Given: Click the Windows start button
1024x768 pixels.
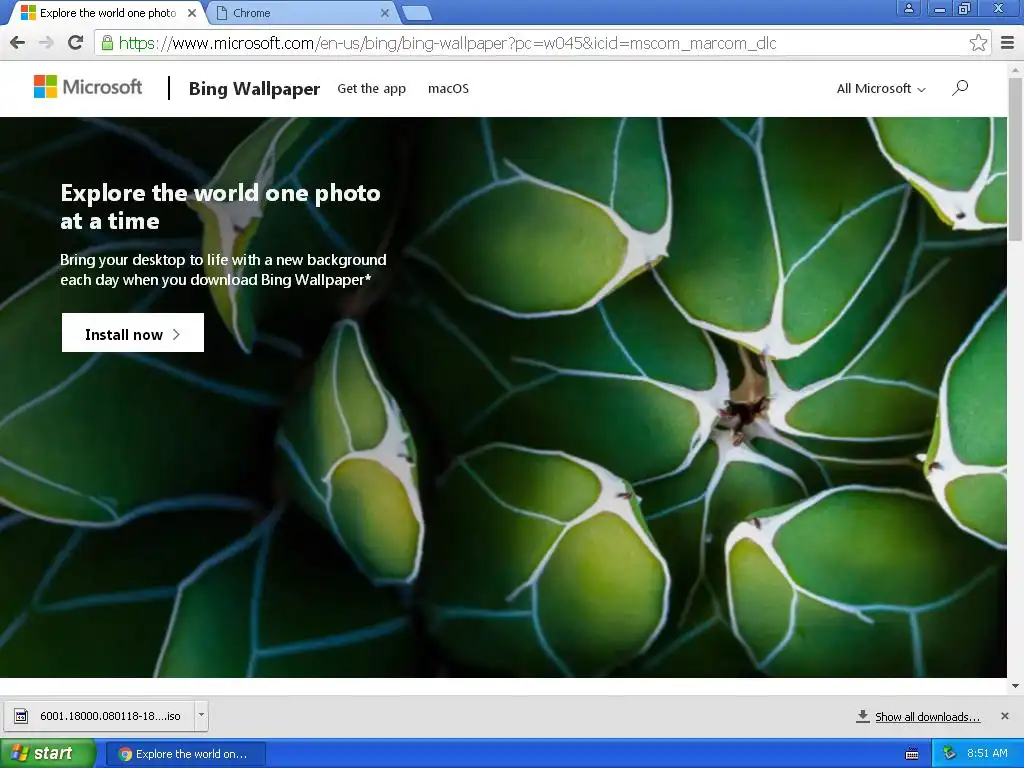Looking at the screenshot, I should (47, 753).
